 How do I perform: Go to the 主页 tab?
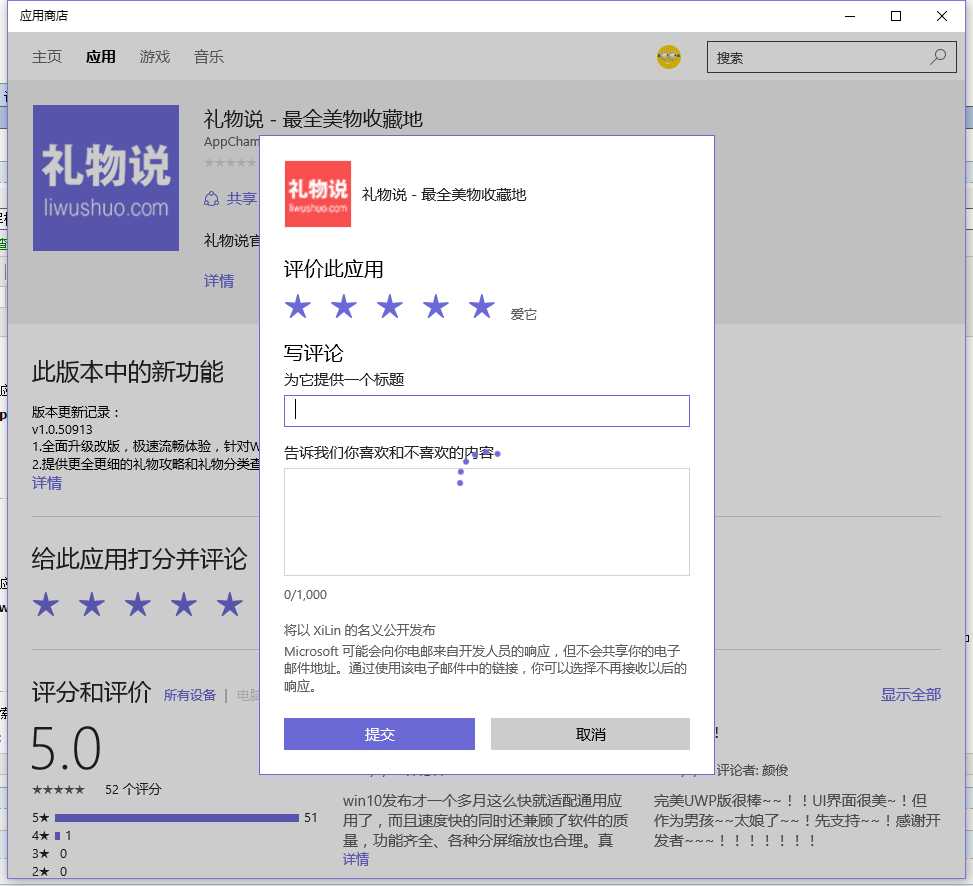47,57
